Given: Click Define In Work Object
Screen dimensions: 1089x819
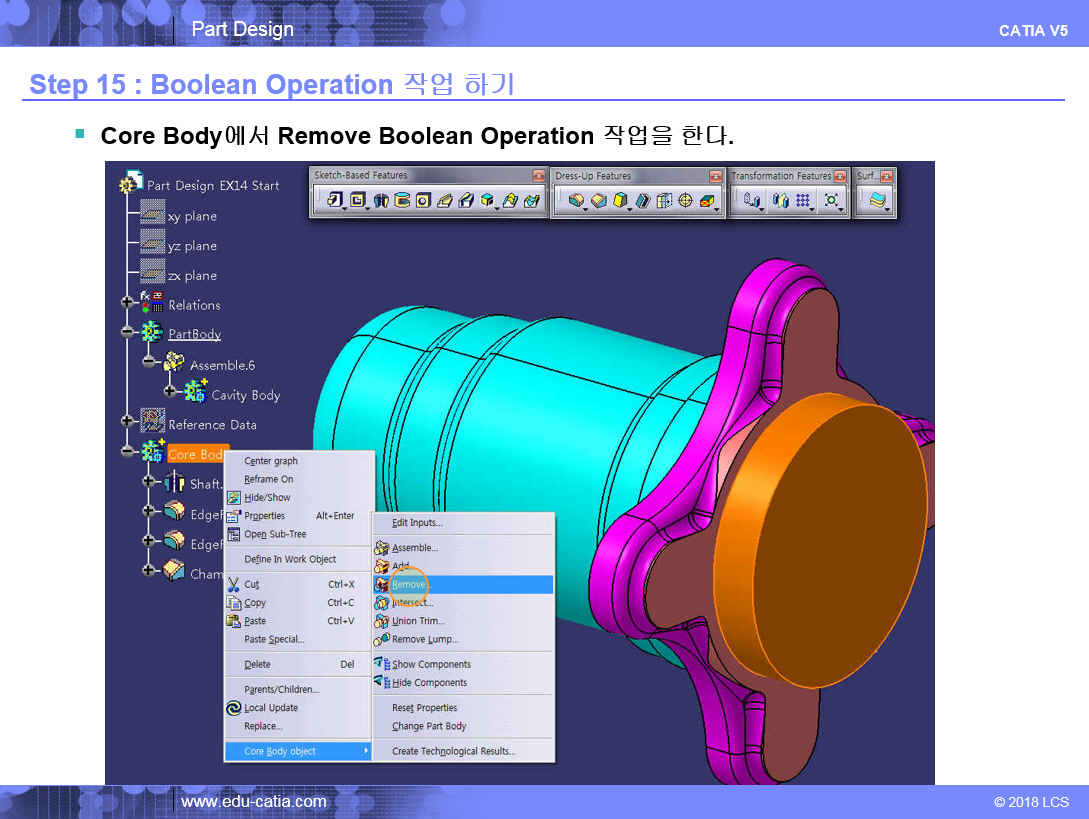Looking at the screenshot, I should pos(290,559).
